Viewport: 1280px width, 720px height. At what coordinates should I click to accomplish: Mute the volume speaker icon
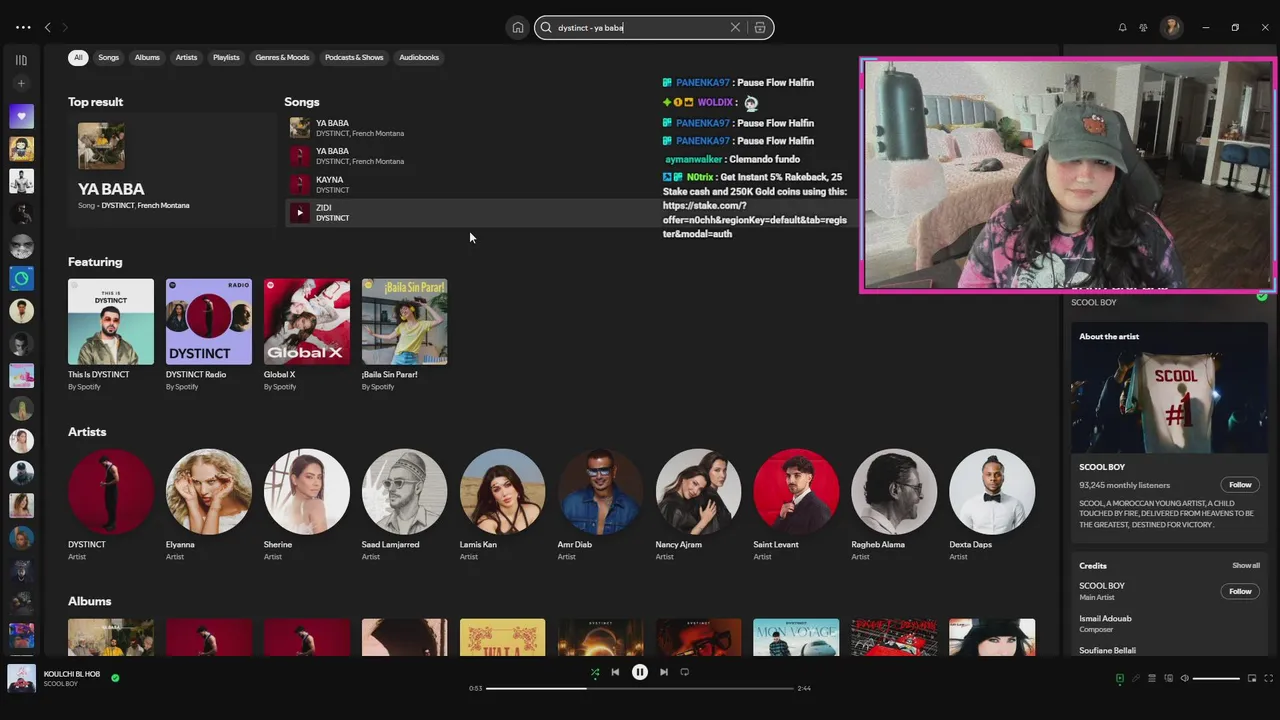[x=1185, y=678]
